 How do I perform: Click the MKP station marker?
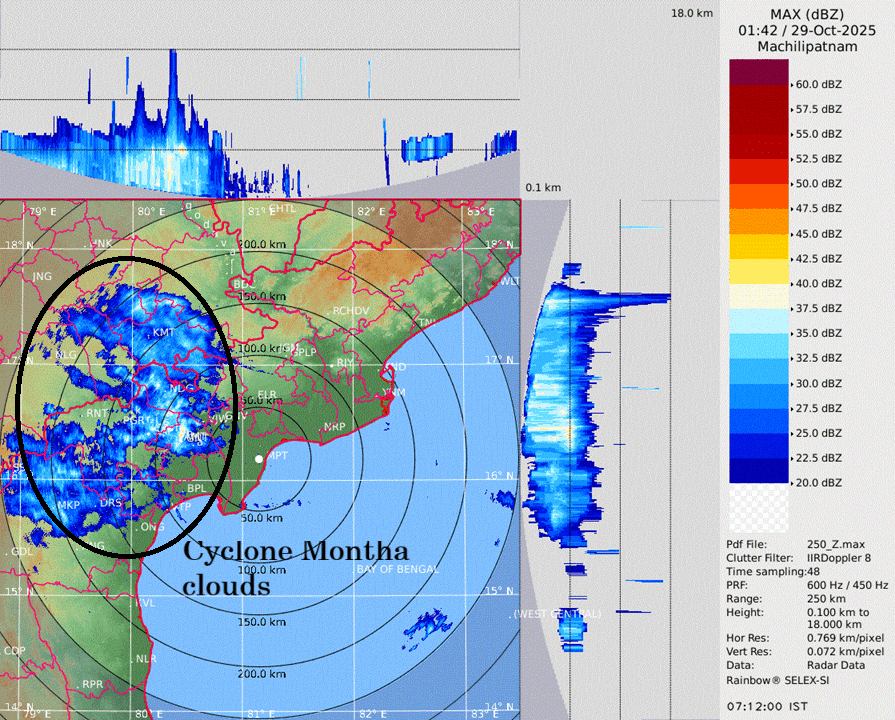pyautogui.click(x=69, y=505)
